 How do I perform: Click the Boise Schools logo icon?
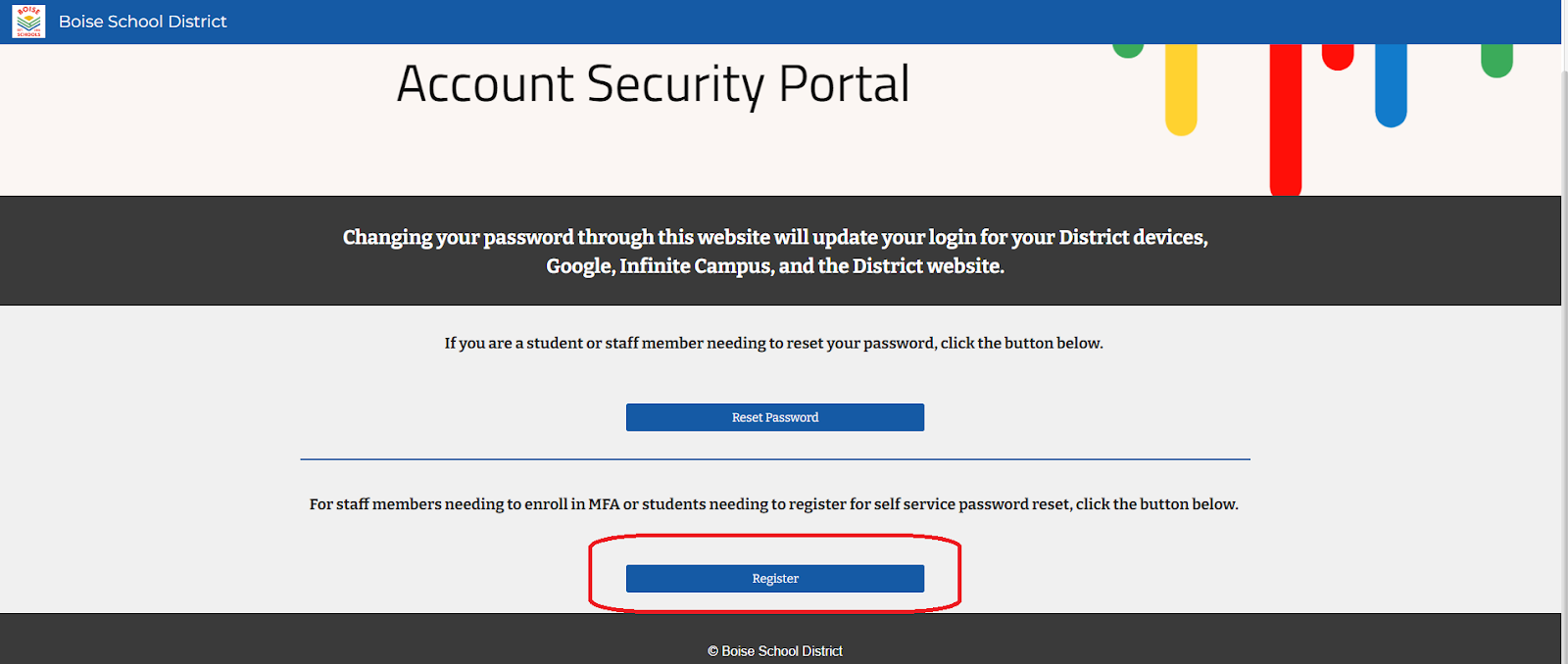[28, 21]
